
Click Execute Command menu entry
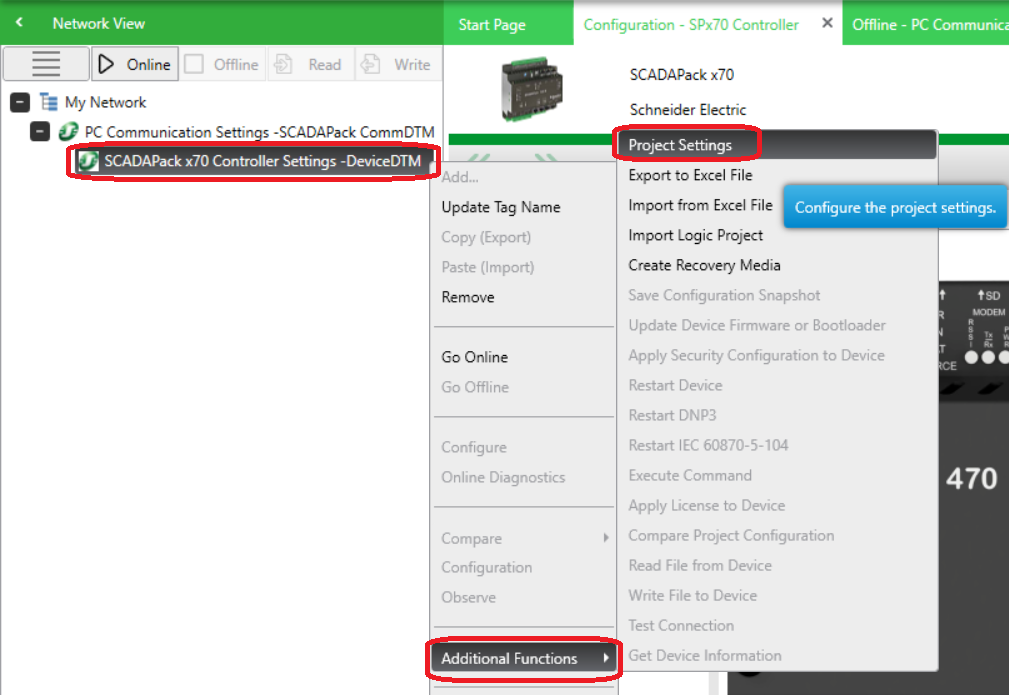[777, 476]
